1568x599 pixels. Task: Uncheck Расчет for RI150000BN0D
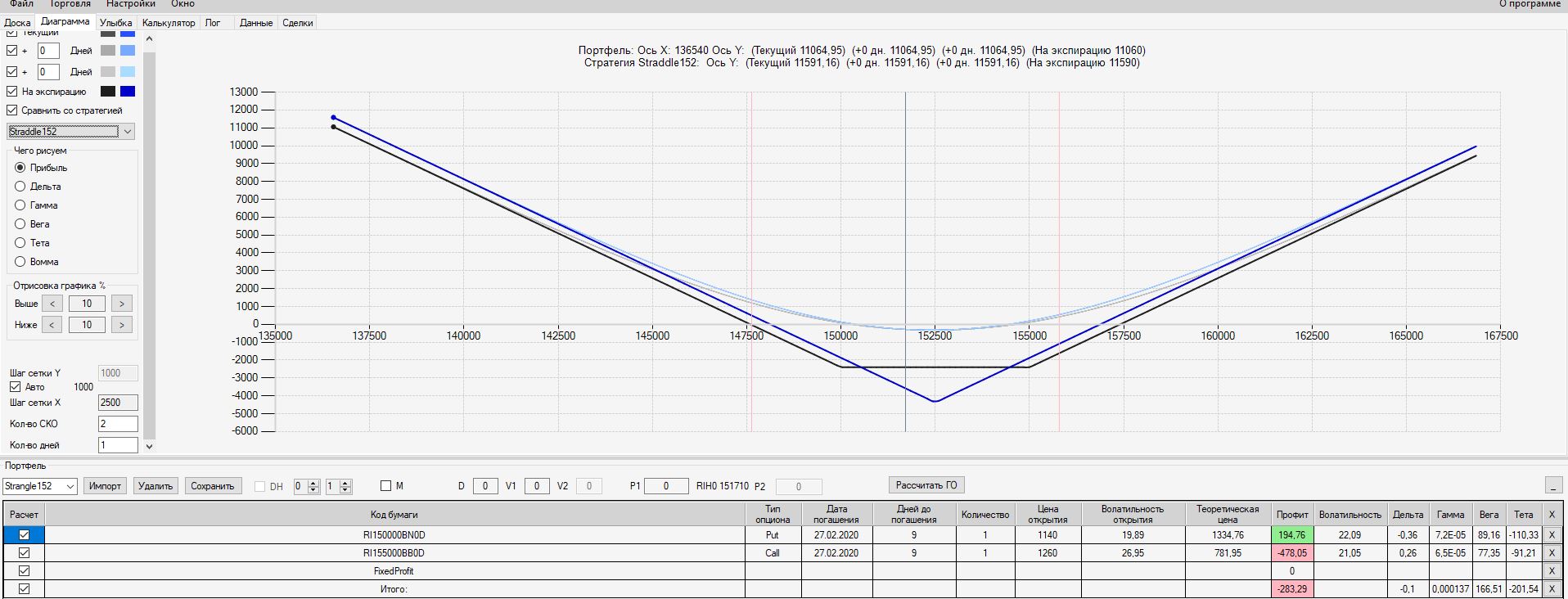(24, 535)
